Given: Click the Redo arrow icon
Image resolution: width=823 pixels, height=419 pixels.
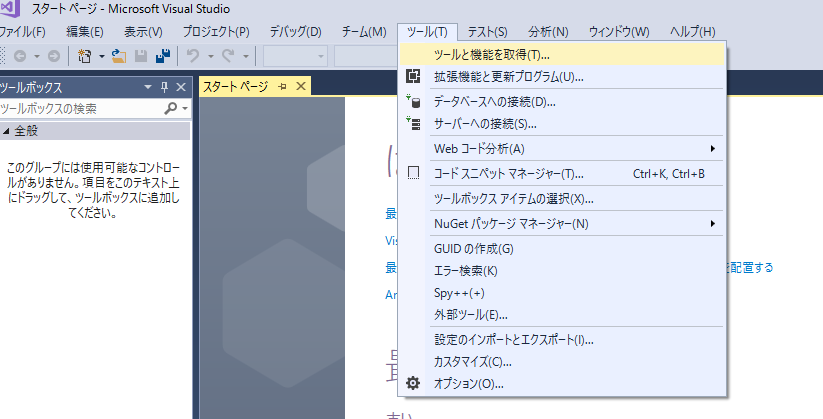Looking at the screenshot, I should (228, 56).
